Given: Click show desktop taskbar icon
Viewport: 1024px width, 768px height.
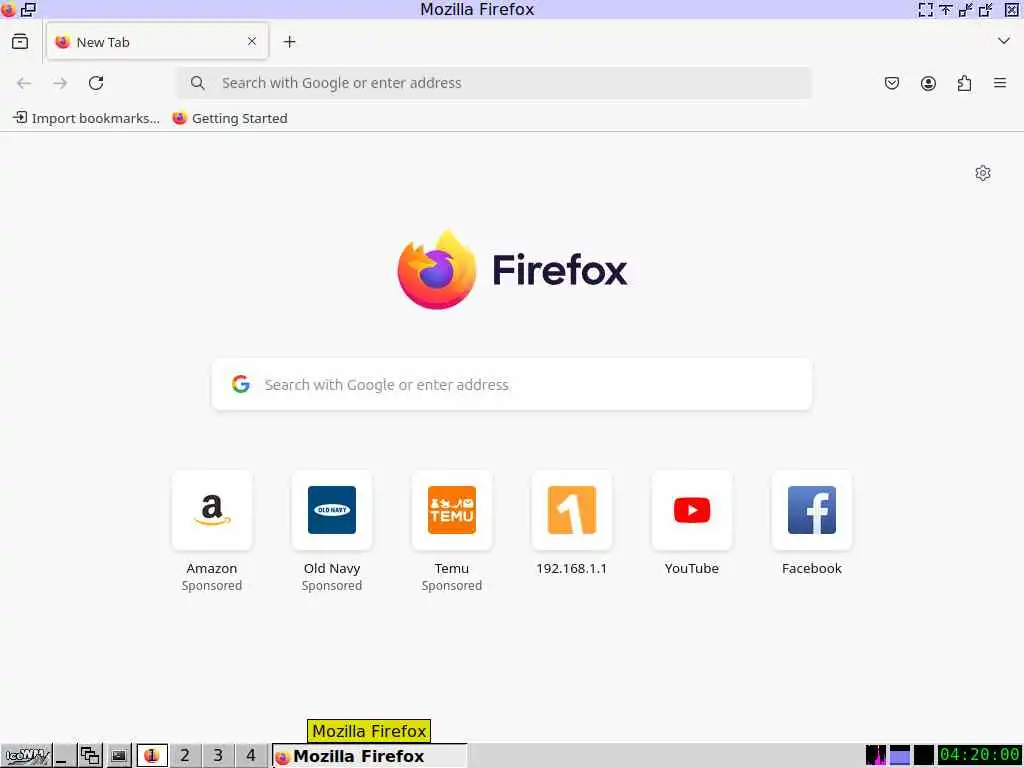Looking at the screenshot, I should click(x=64, y=756).
